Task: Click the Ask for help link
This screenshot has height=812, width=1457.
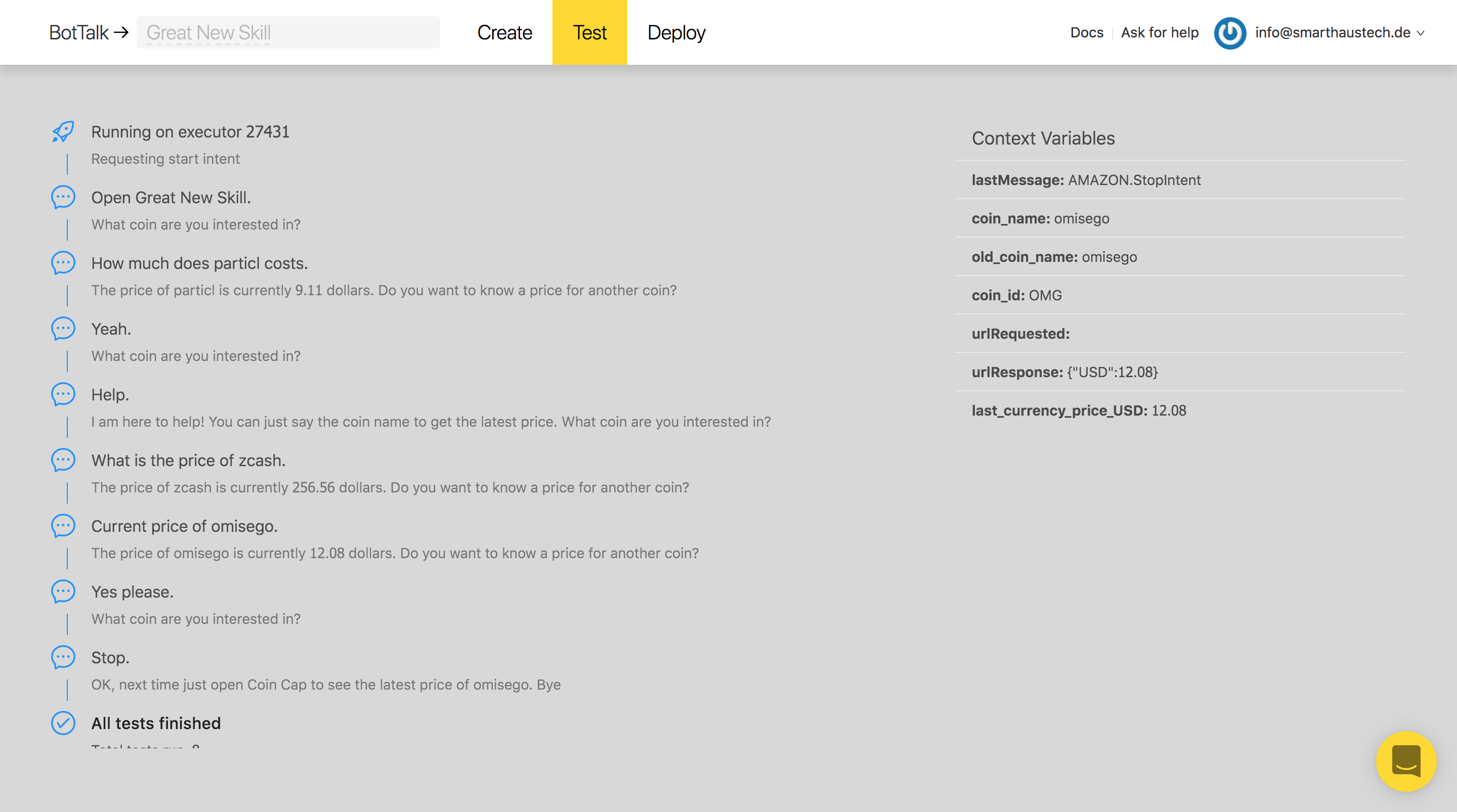Action: (1160, 33)
